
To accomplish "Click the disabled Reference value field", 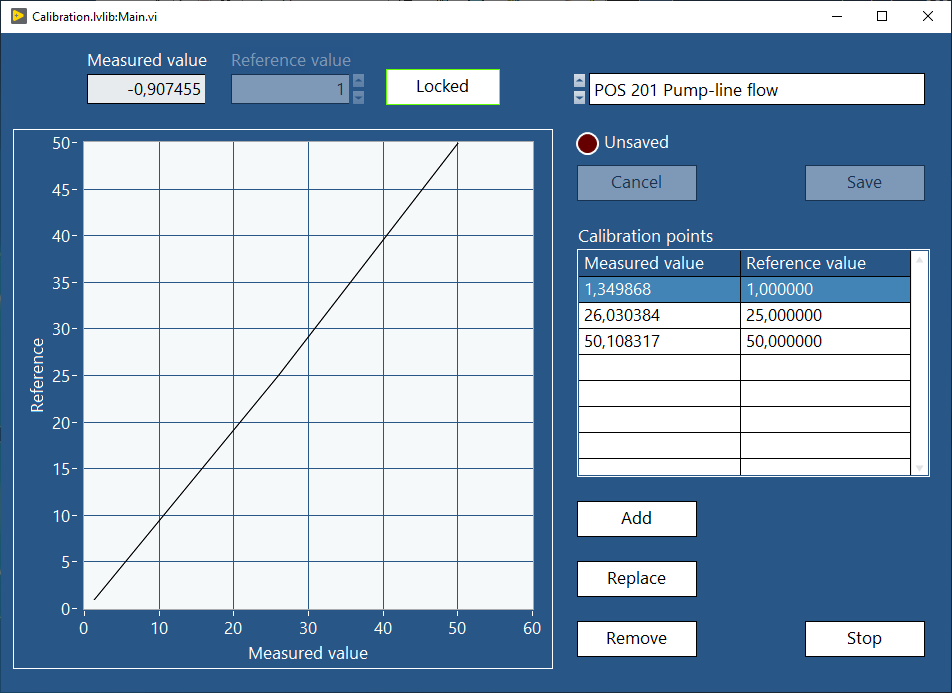I will point(290,89).
